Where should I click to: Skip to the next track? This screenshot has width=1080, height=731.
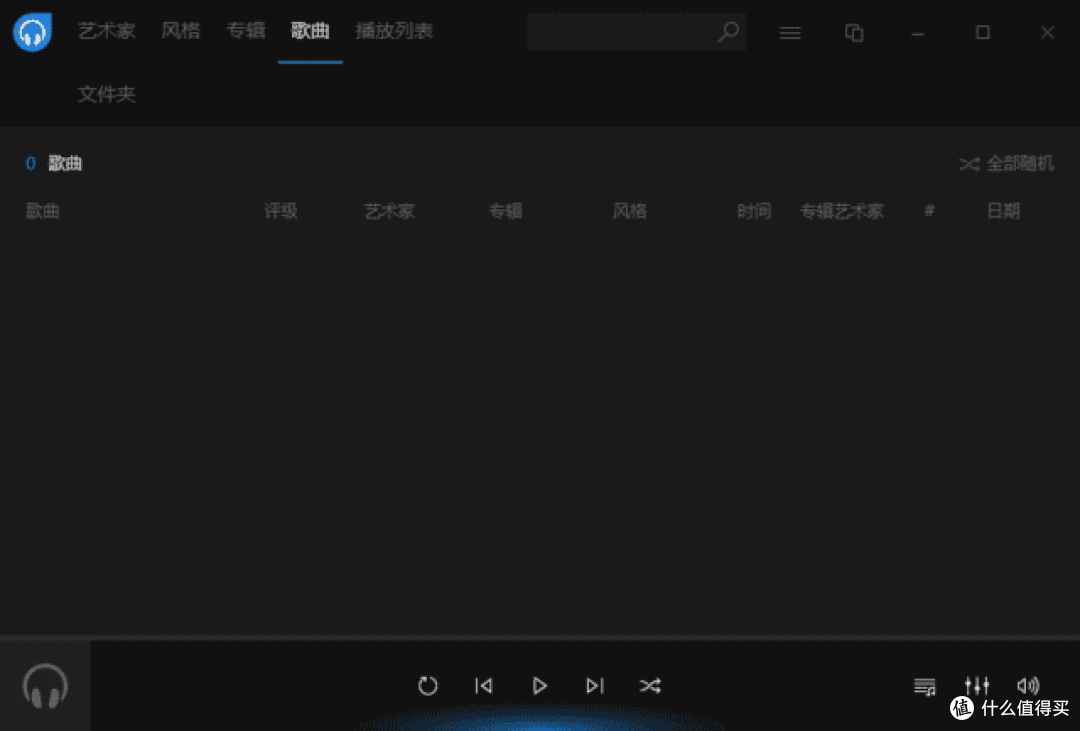(595, 686)
